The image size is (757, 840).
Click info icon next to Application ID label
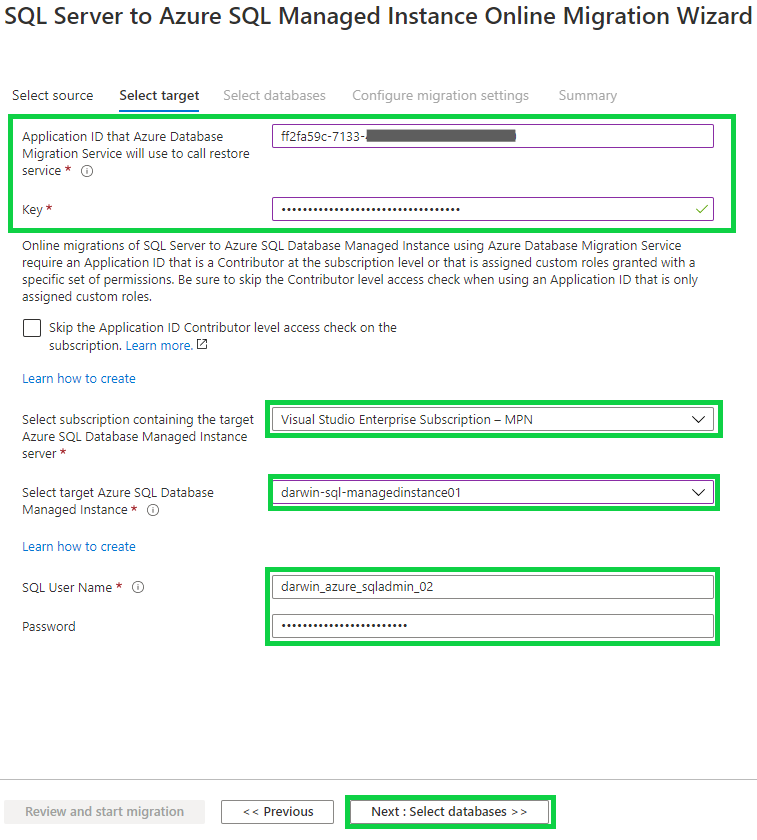pyautogui.click(x=87, y=171)
